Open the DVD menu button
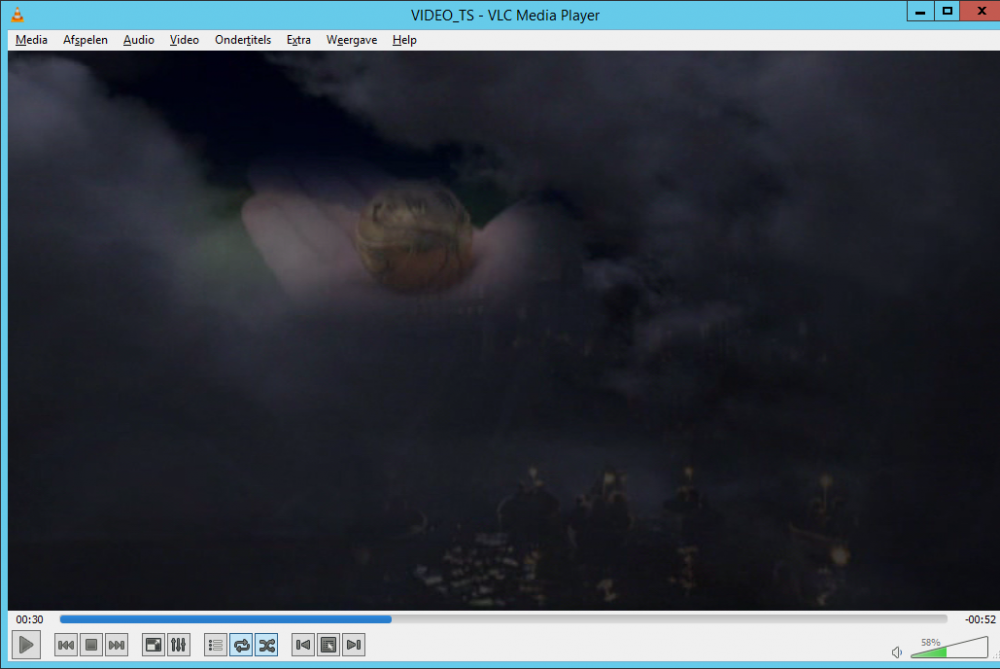Screen dimensions: 1000x669 328,645
